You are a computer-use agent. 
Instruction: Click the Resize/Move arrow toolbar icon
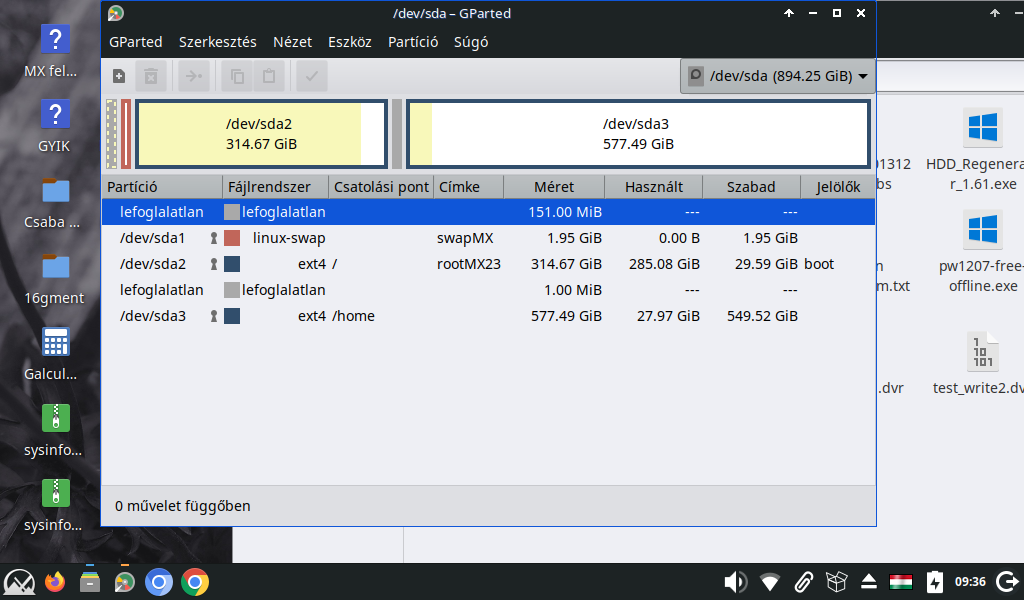click(194, 76)
